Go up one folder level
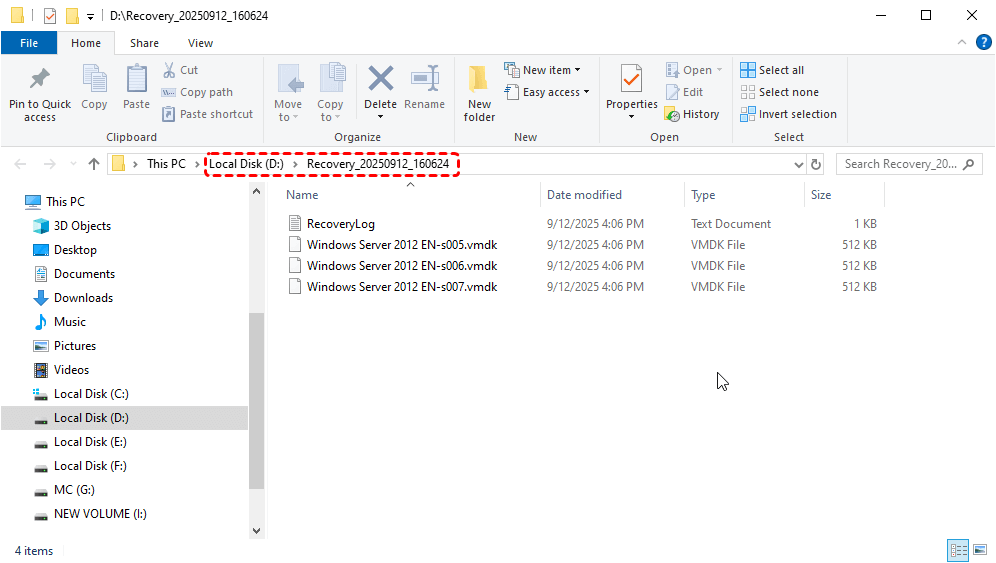 coord(94,164)
